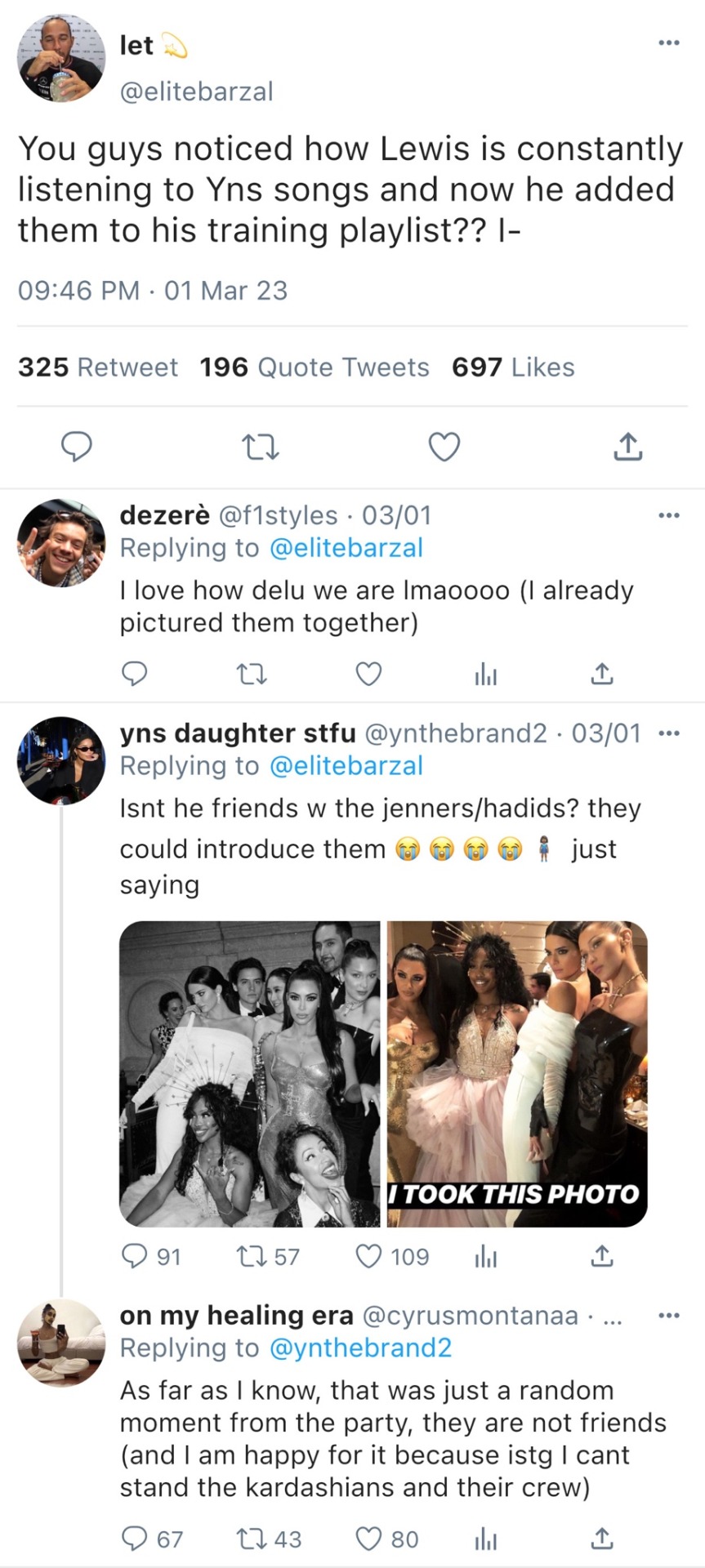Retweet the reply with 57 retweets
This screenshot has height=1568, width=705.
[249, 1256]
